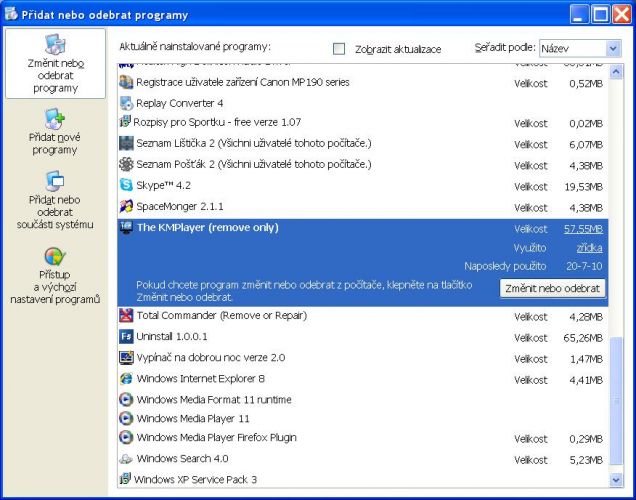Click the 19,53MB size of Skype
Screen dimensions: 636x500
[x=583, y=187]
